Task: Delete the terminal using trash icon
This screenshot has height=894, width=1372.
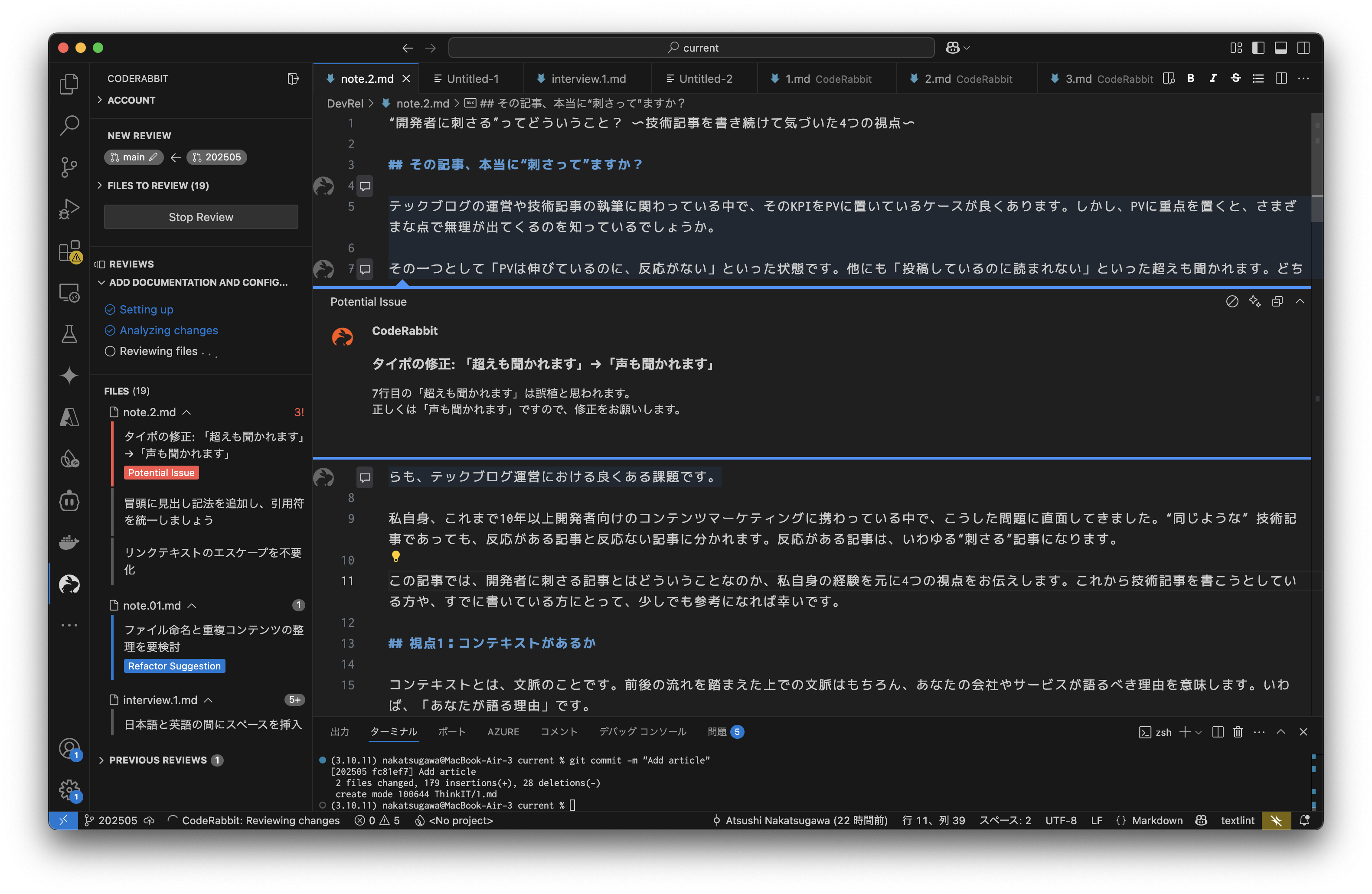Action: coord(1238,732)
